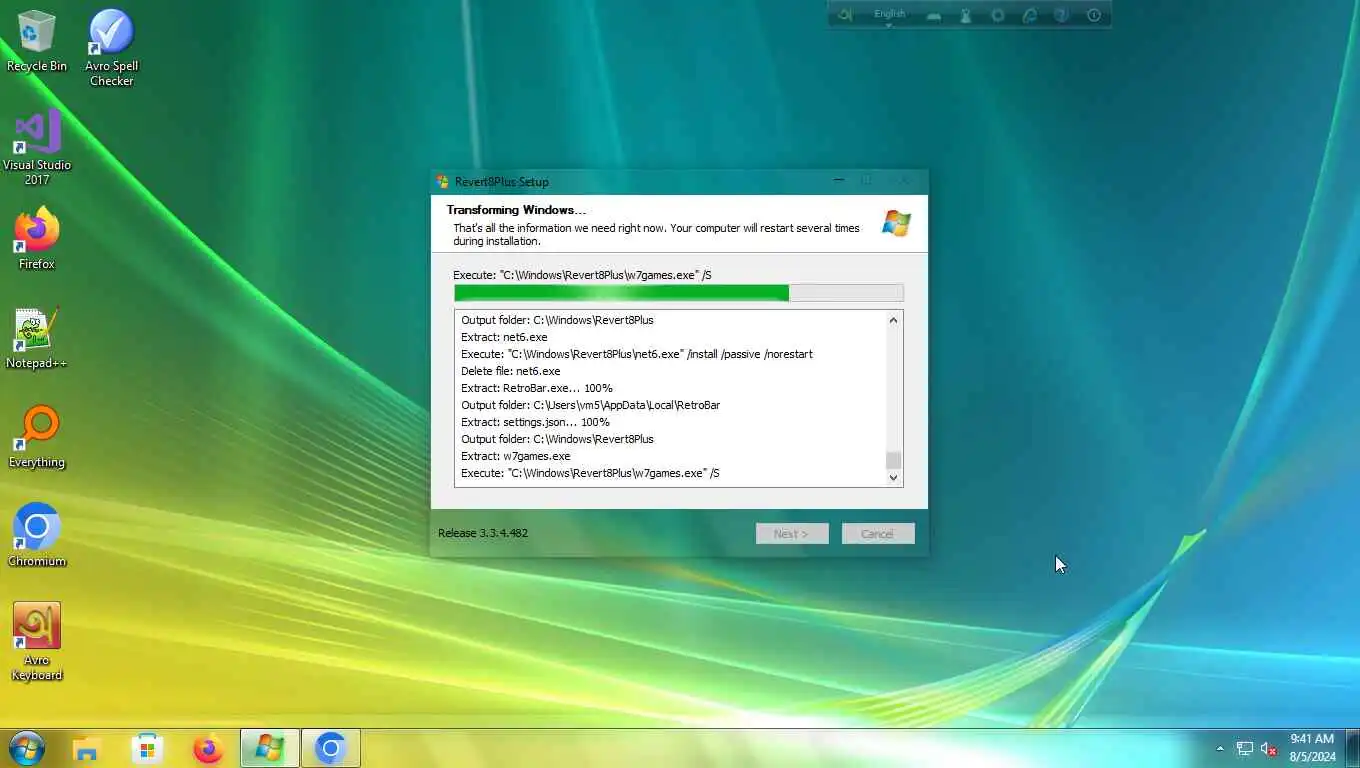
Task: Select the Everything search desktop shortcut
Action: pyautogui.click(x=37, y=437)
